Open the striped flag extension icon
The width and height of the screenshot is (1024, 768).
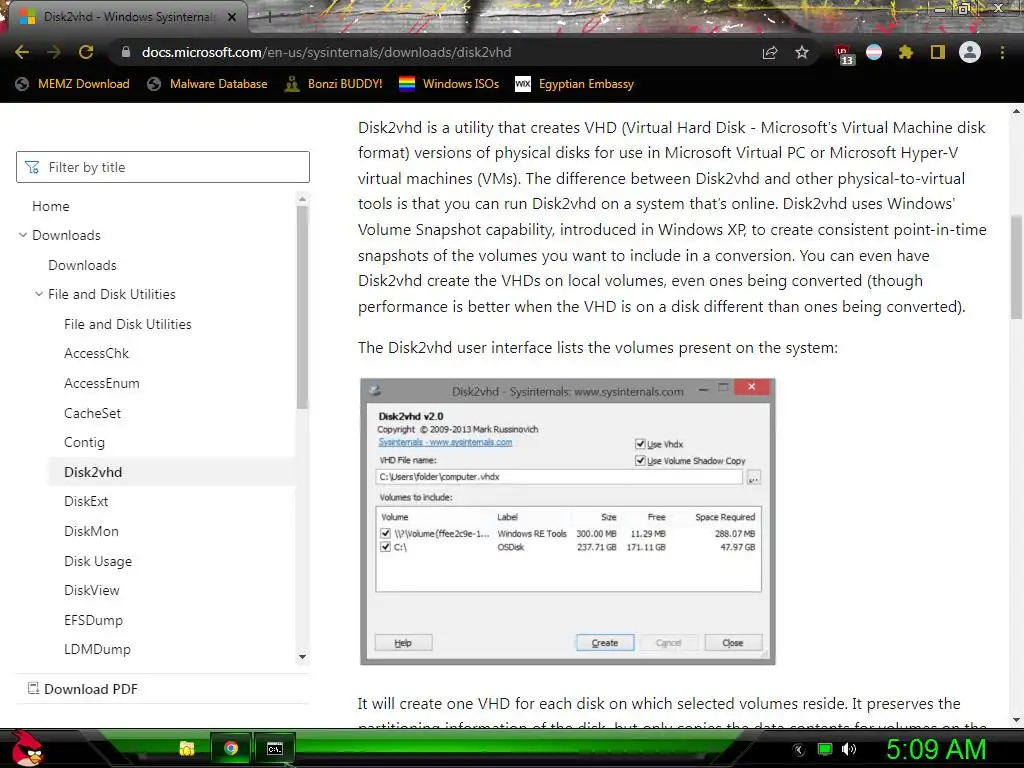[x=874, y=52]
